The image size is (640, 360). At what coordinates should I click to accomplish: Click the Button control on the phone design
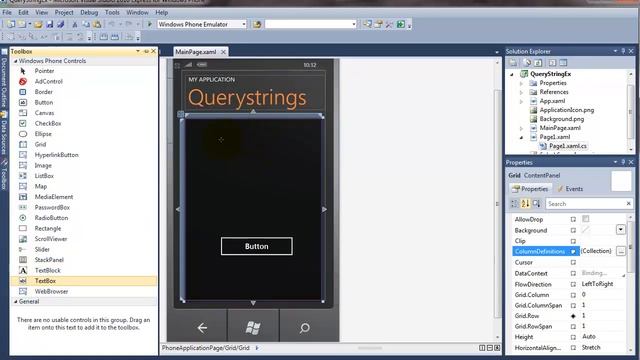pyautogui.click(x=257, y=247)
